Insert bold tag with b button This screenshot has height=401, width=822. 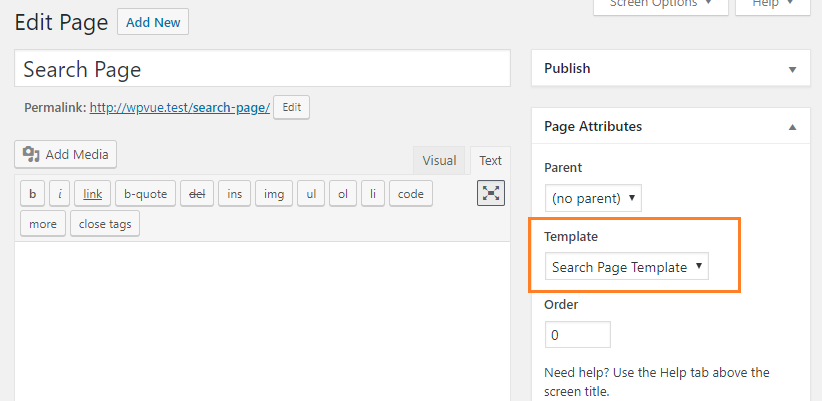33,194
